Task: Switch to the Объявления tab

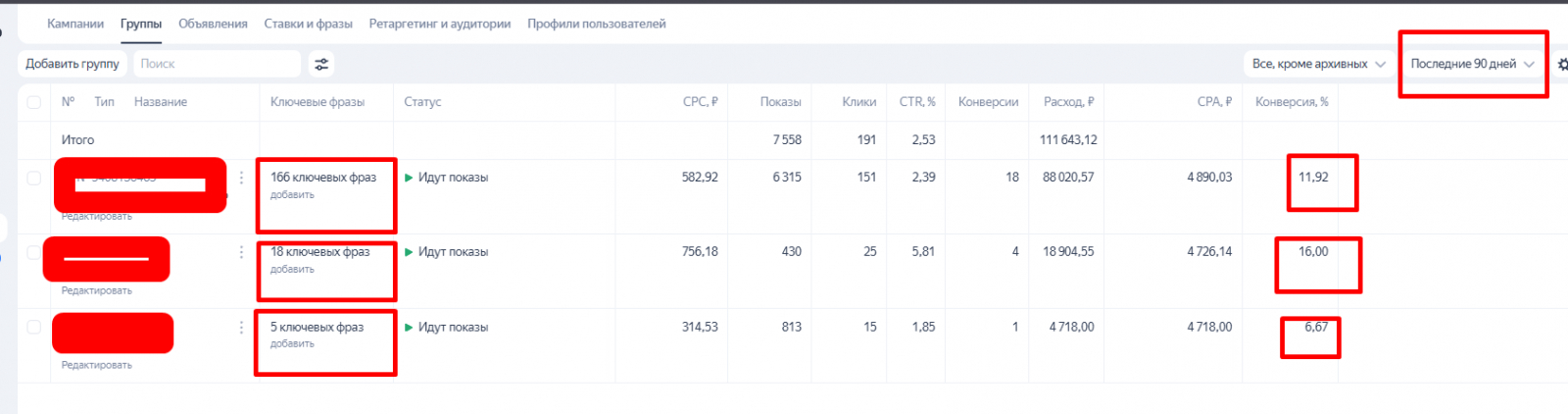Action: tap(213, 24)
